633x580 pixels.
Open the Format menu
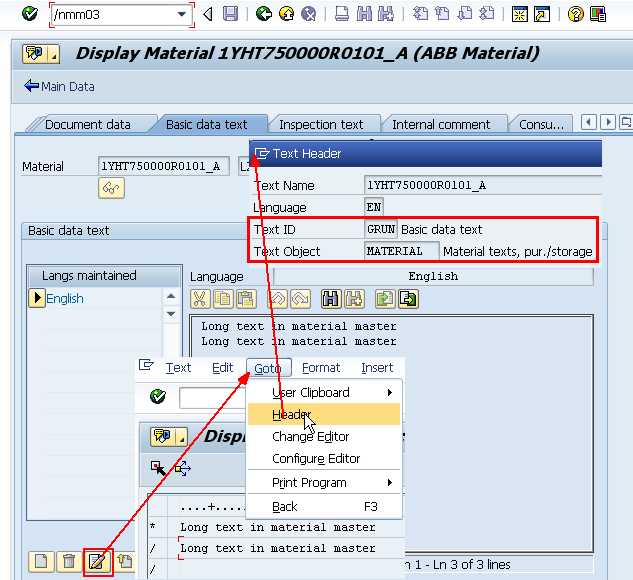[321, 368]
